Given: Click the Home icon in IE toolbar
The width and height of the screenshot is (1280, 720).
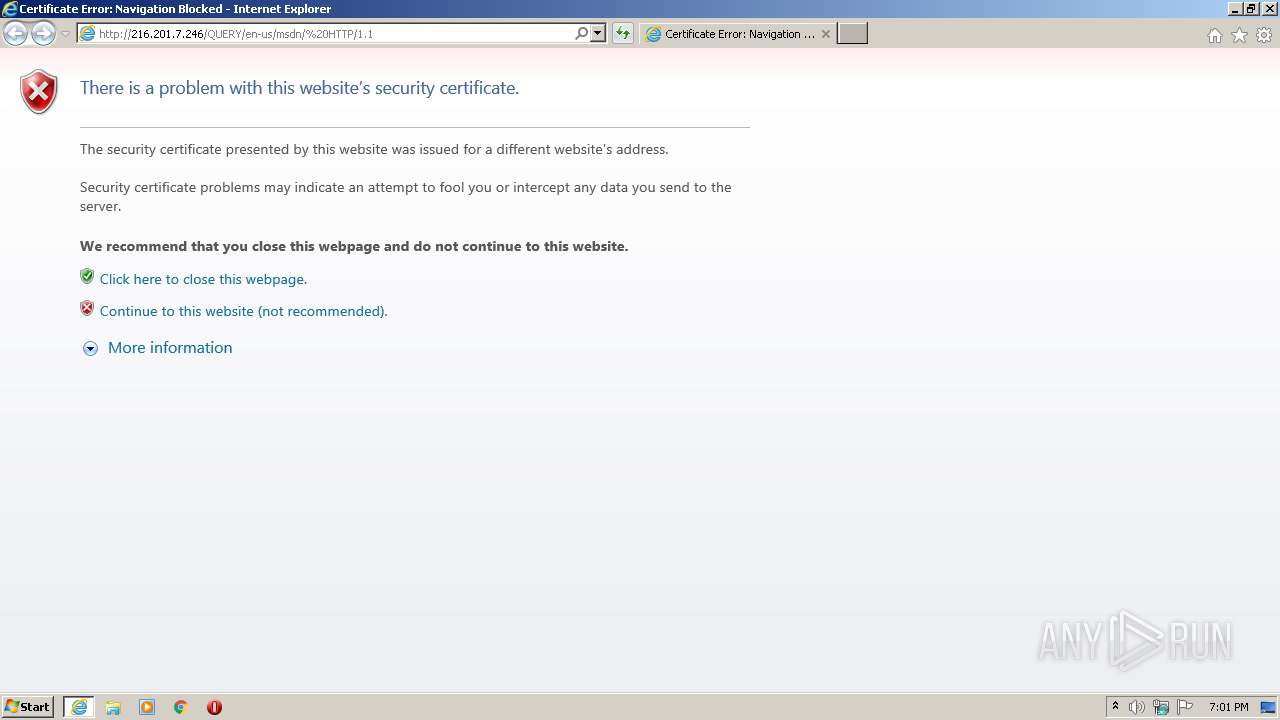Looking at the screenshot, I should point(1214,35).
